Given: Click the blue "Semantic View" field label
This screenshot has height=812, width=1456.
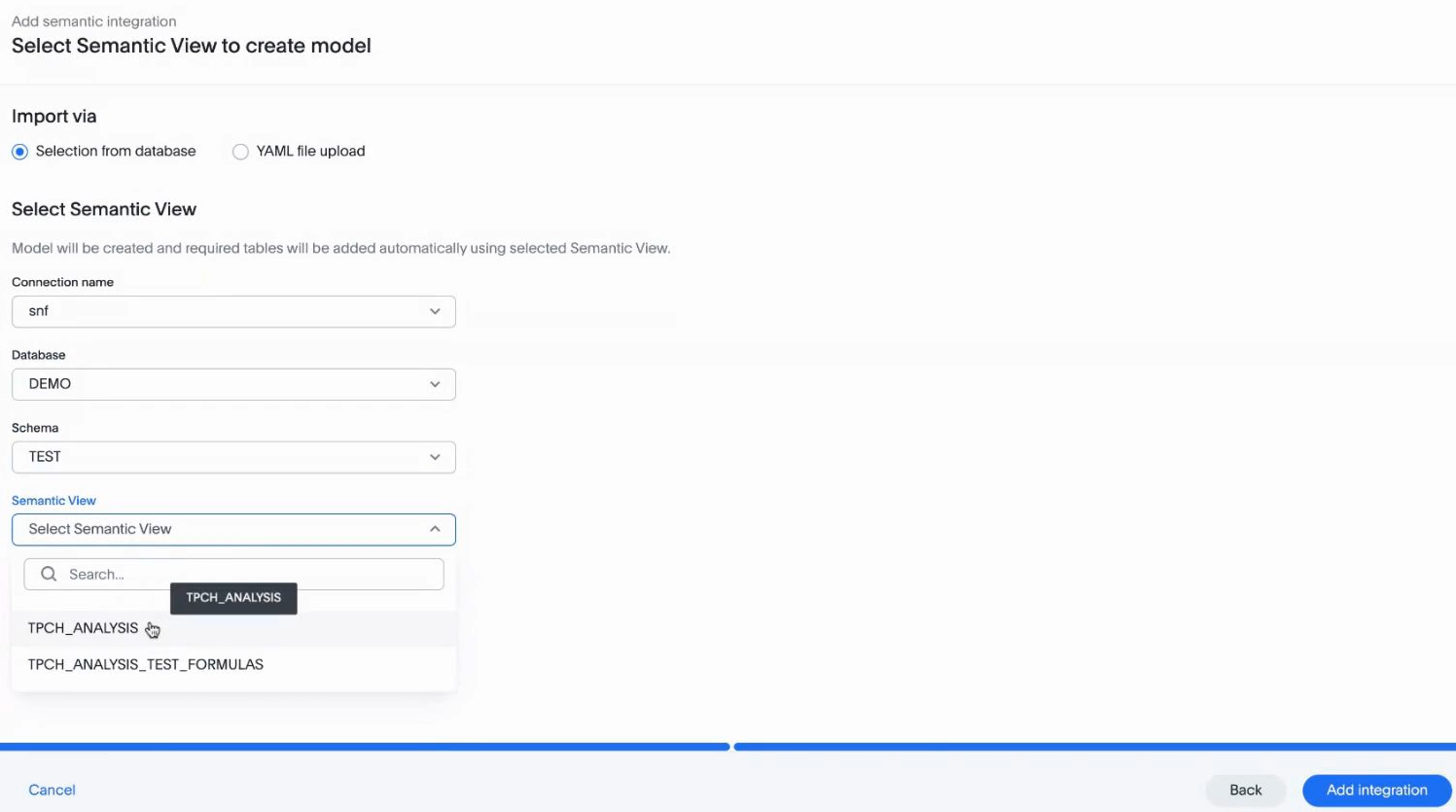Looking at the screenshot, I should (53, 501).
